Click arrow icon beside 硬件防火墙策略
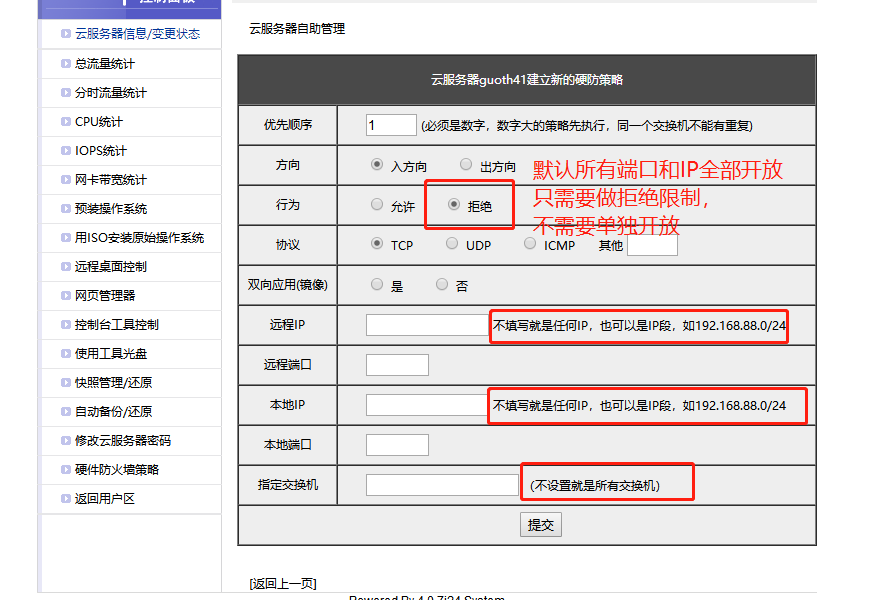876x600 pixels. [65, 470]
